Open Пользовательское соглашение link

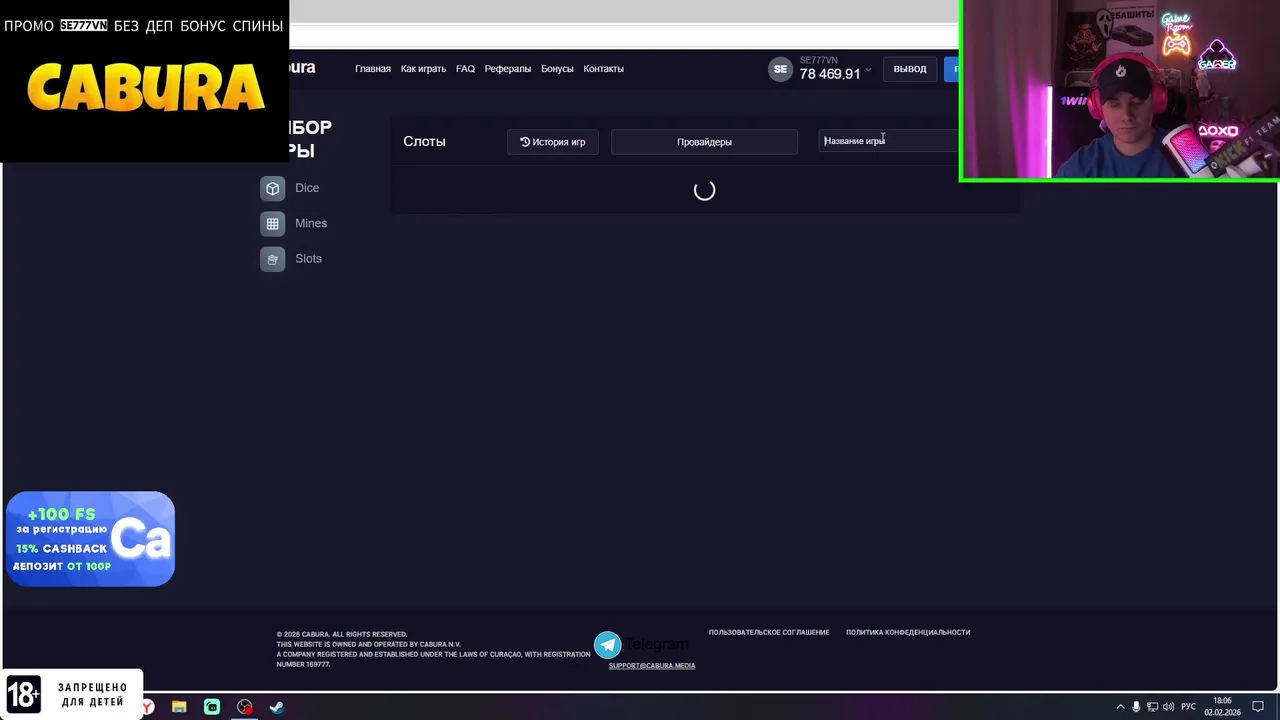point(769,632)
